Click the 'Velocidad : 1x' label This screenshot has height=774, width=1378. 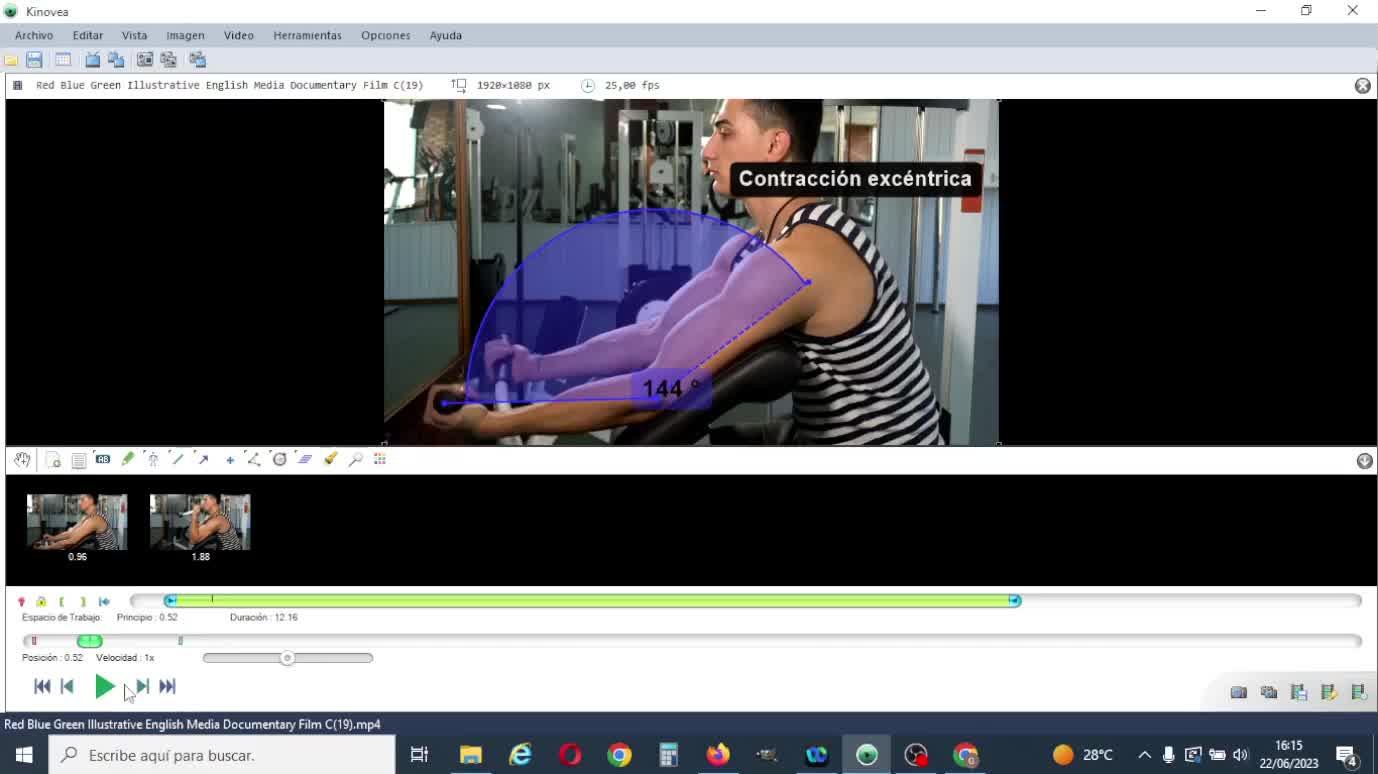tap(125, 658)
